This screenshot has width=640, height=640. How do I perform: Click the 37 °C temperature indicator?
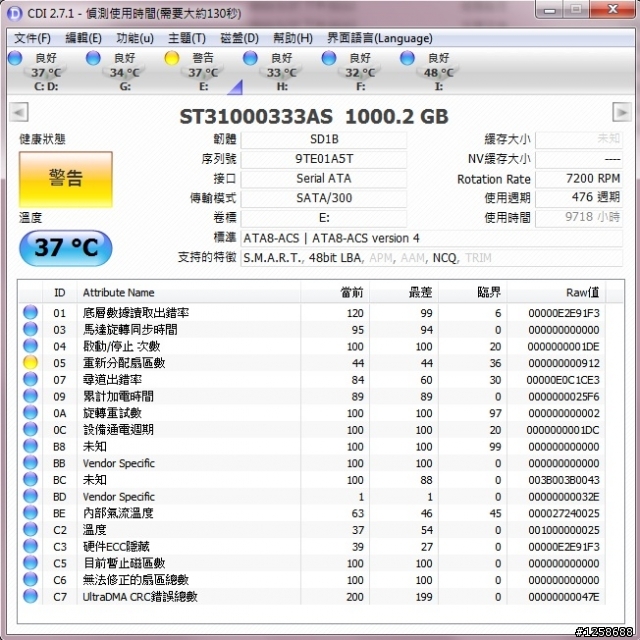point(66,248)
